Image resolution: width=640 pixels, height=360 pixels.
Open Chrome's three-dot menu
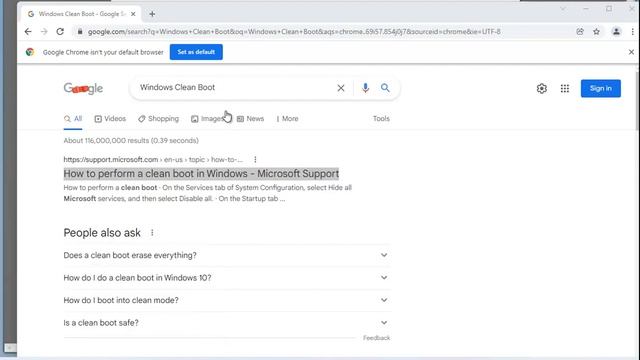(632, 31)
